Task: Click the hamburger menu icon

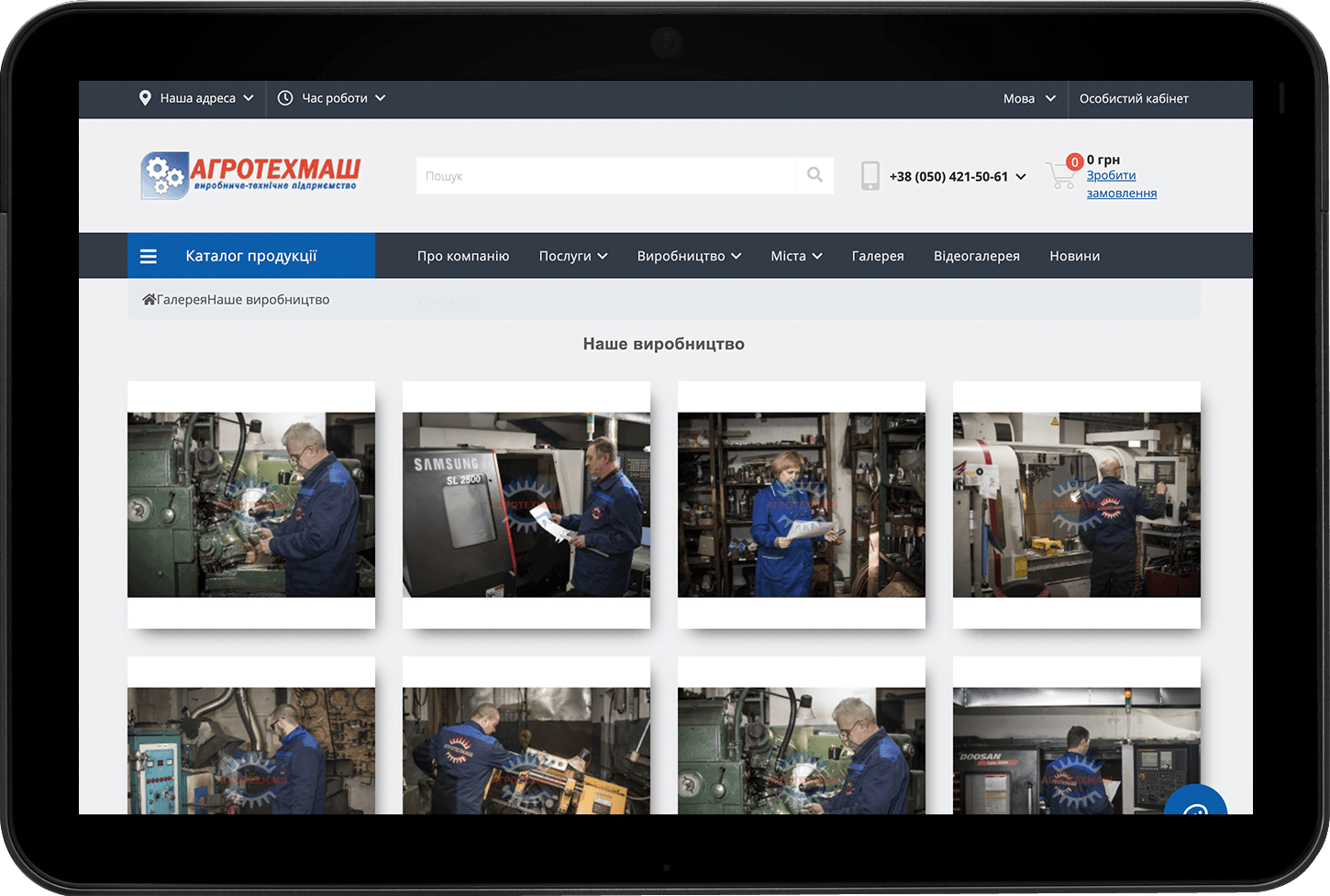Action: click(149, 257)
